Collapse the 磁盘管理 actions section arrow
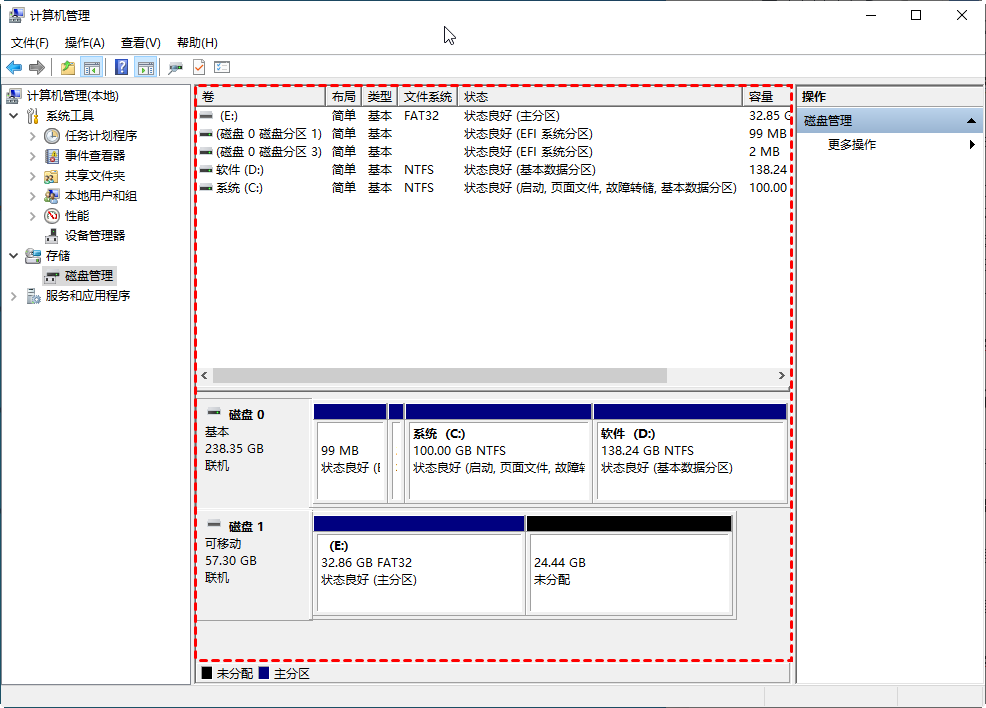This screenshot has height=708, width=986. [x=972, y=121]
